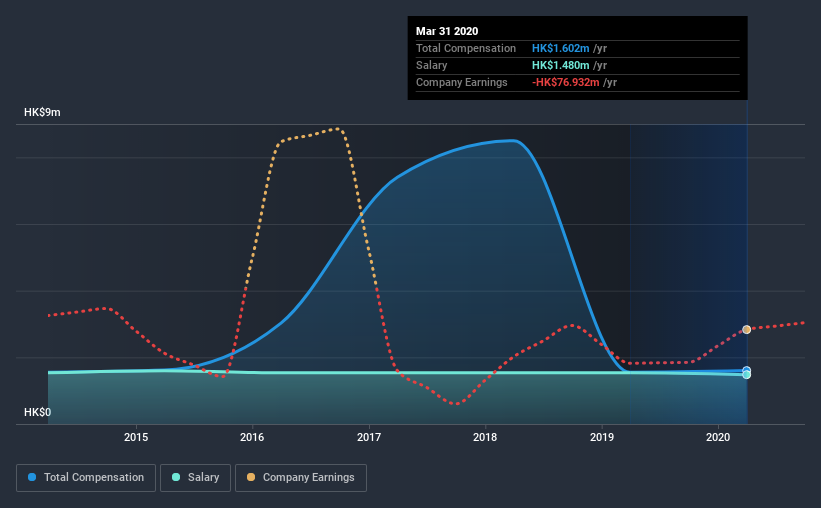The height and width of the screenshot is (508, 821).
Task: Click the 2017 x-axis label
Action: (369, 437)
